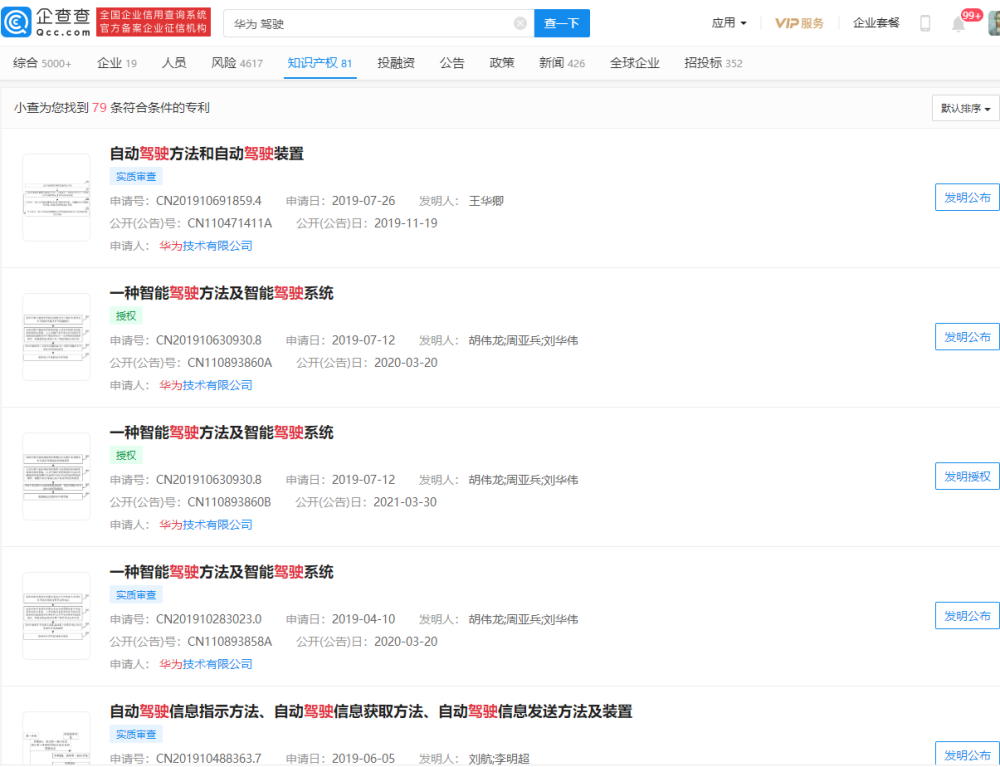Image resolution: width=1000 pixels, height=767 pixels.
Task: Open the user avatar in header
Action: 994,23
